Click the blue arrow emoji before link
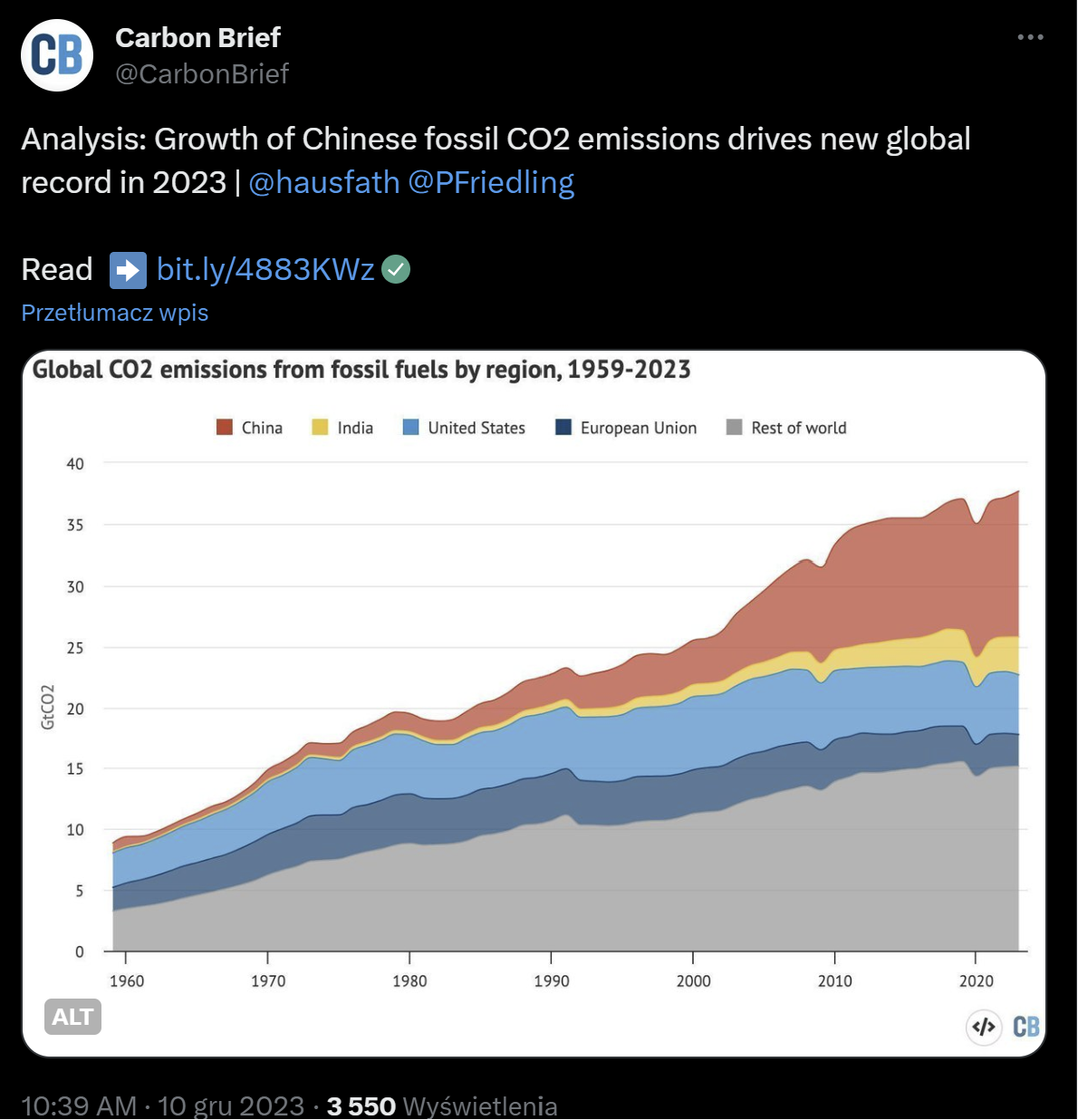Viewport: 1078px width, 1120px height. [128, 270]
